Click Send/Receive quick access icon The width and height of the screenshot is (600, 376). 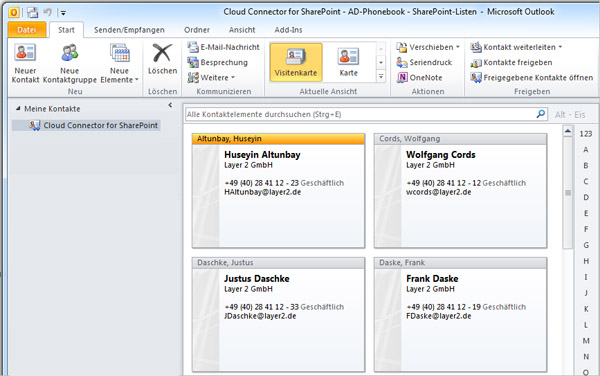tap(33, 13)
